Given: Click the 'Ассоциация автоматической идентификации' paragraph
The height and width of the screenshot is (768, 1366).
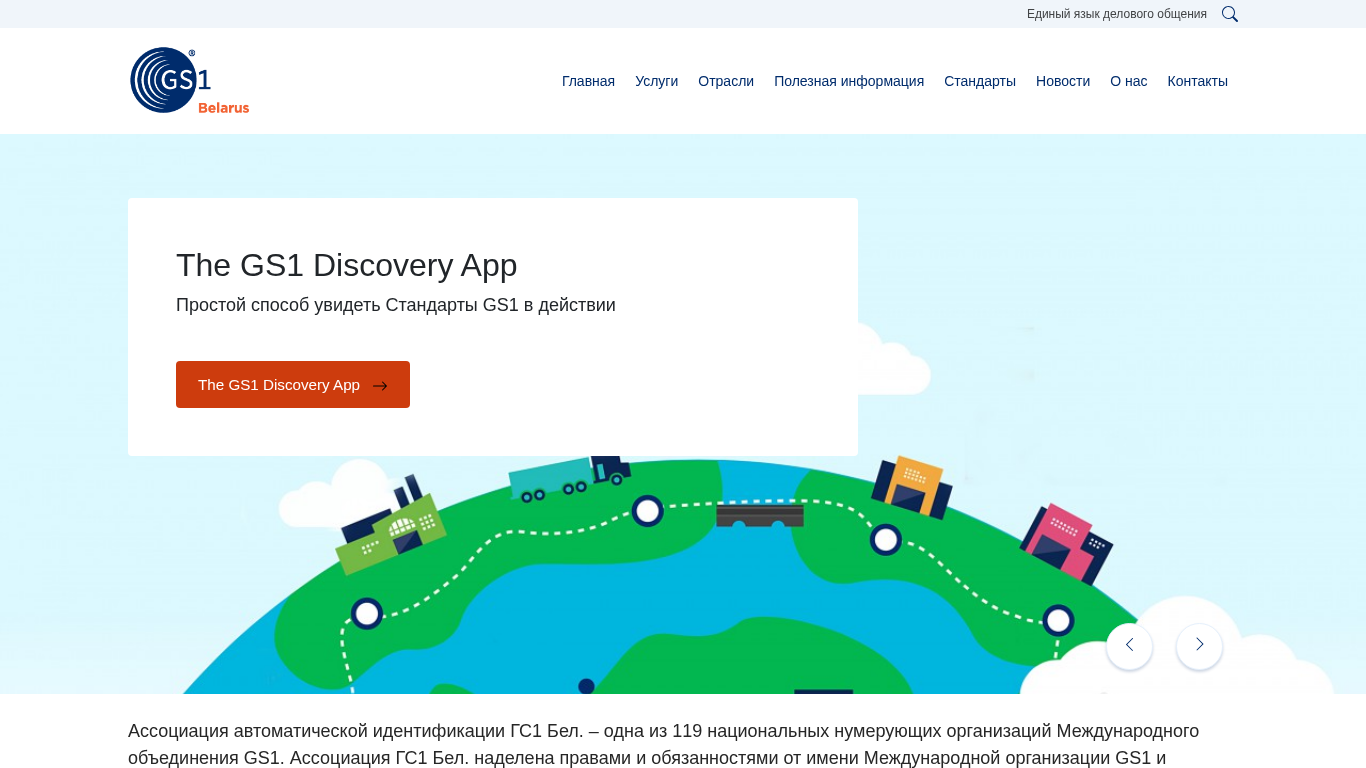Looking at the screenshot, I should pyautogui.click(x=664, y=744).
